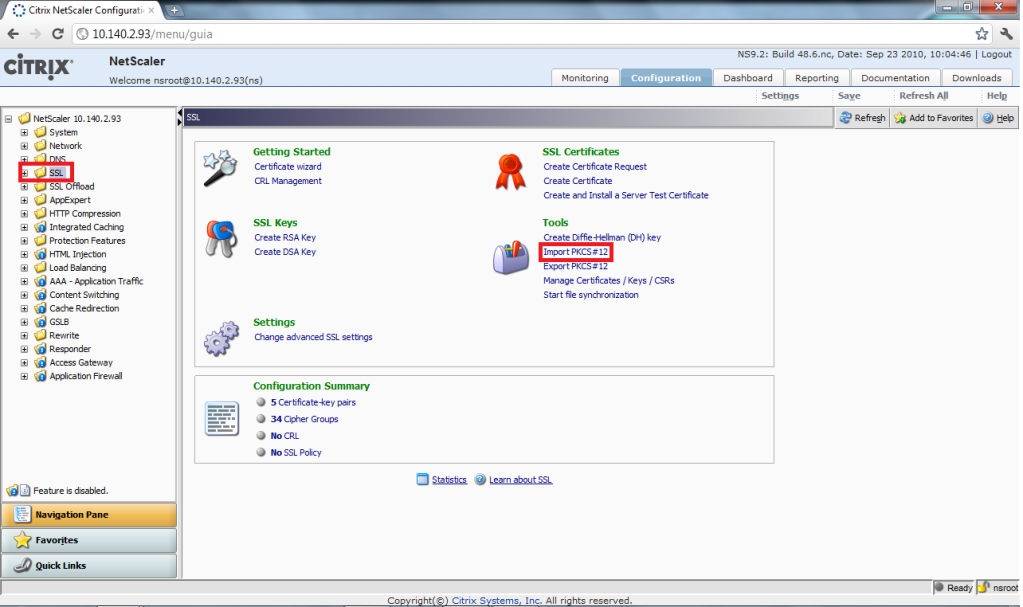
Task: Open Import PKCS#12 link
Action: [x=575, y=252]
